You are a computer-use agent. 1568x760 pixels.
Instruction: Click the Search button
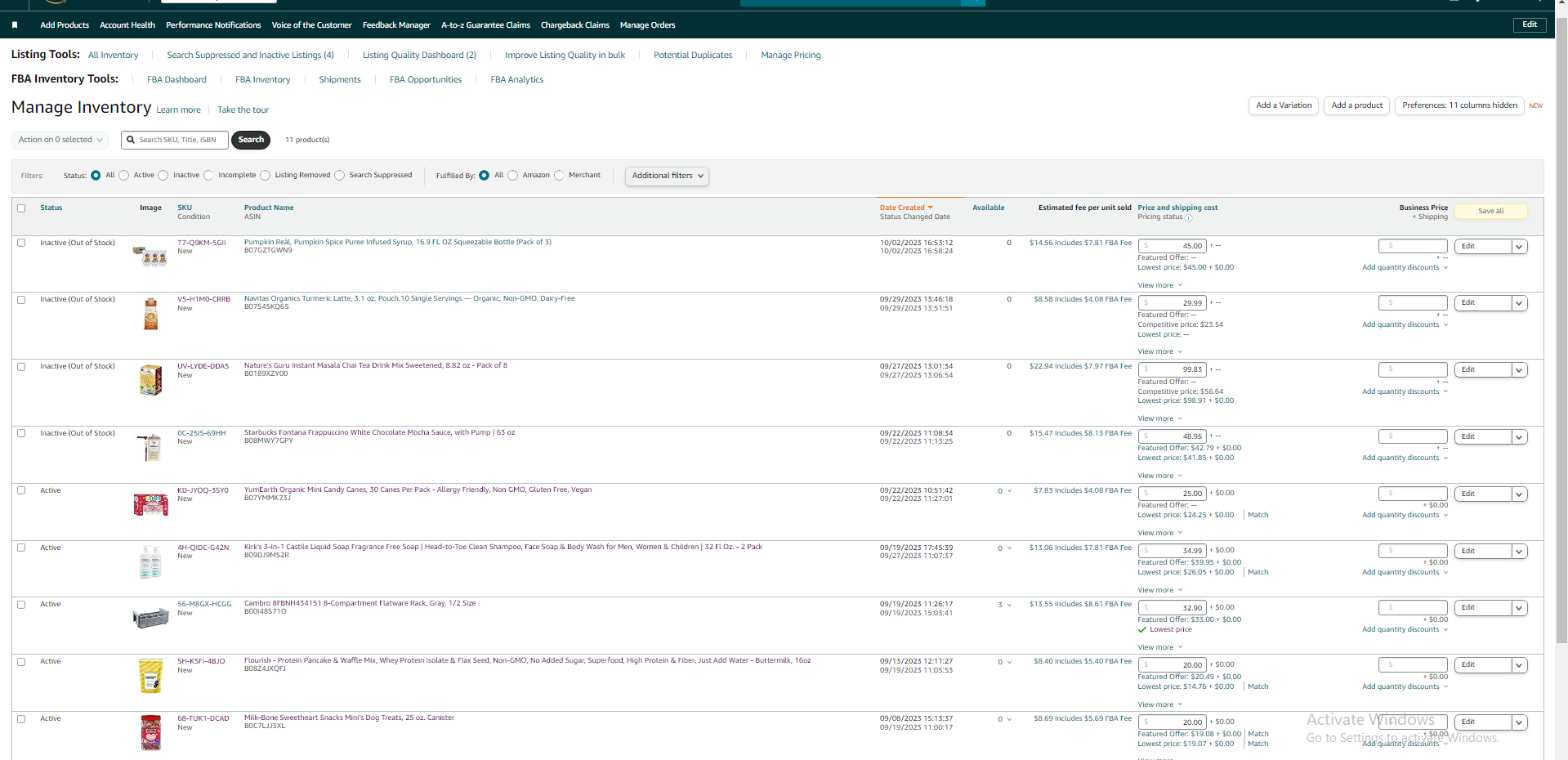point(251,140)
